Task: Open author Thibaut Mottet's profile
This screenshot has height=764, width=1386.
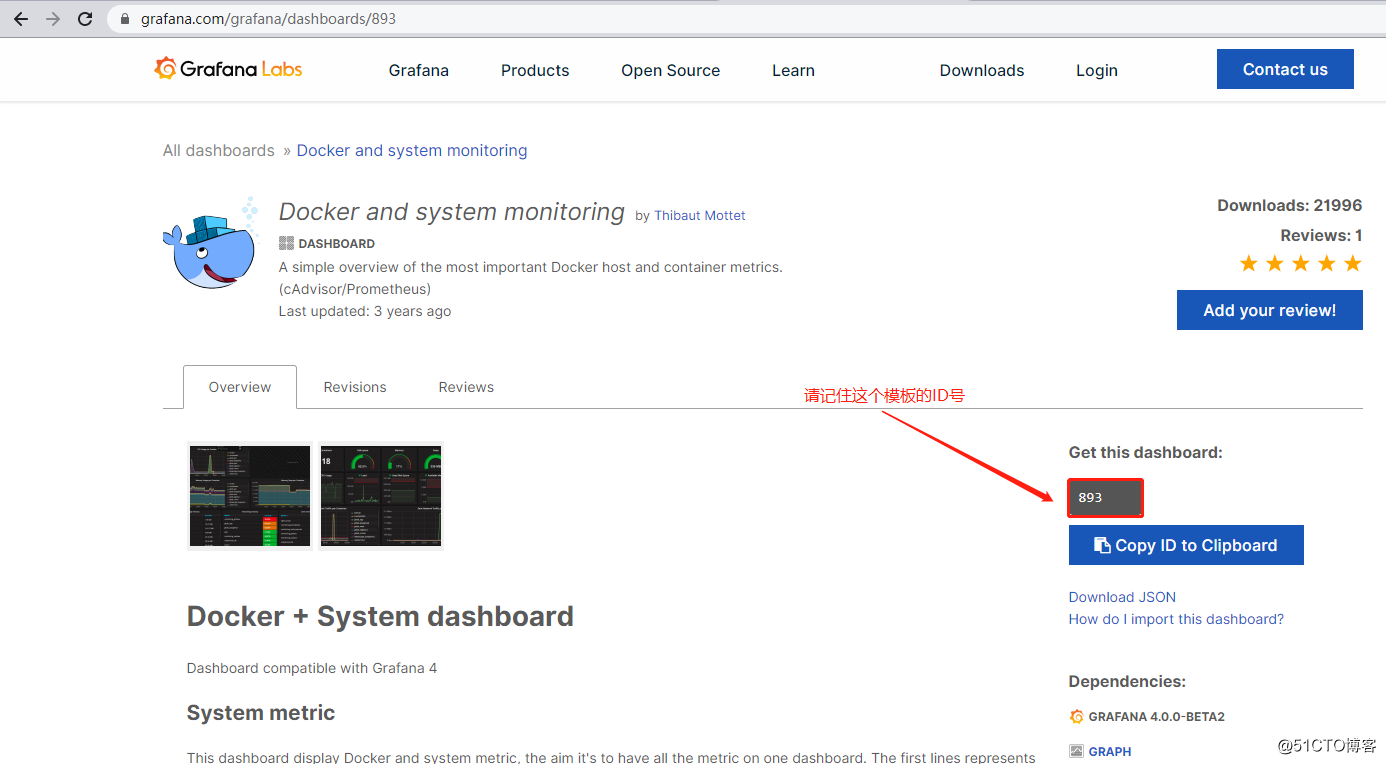Action: [x=700, y=215]
